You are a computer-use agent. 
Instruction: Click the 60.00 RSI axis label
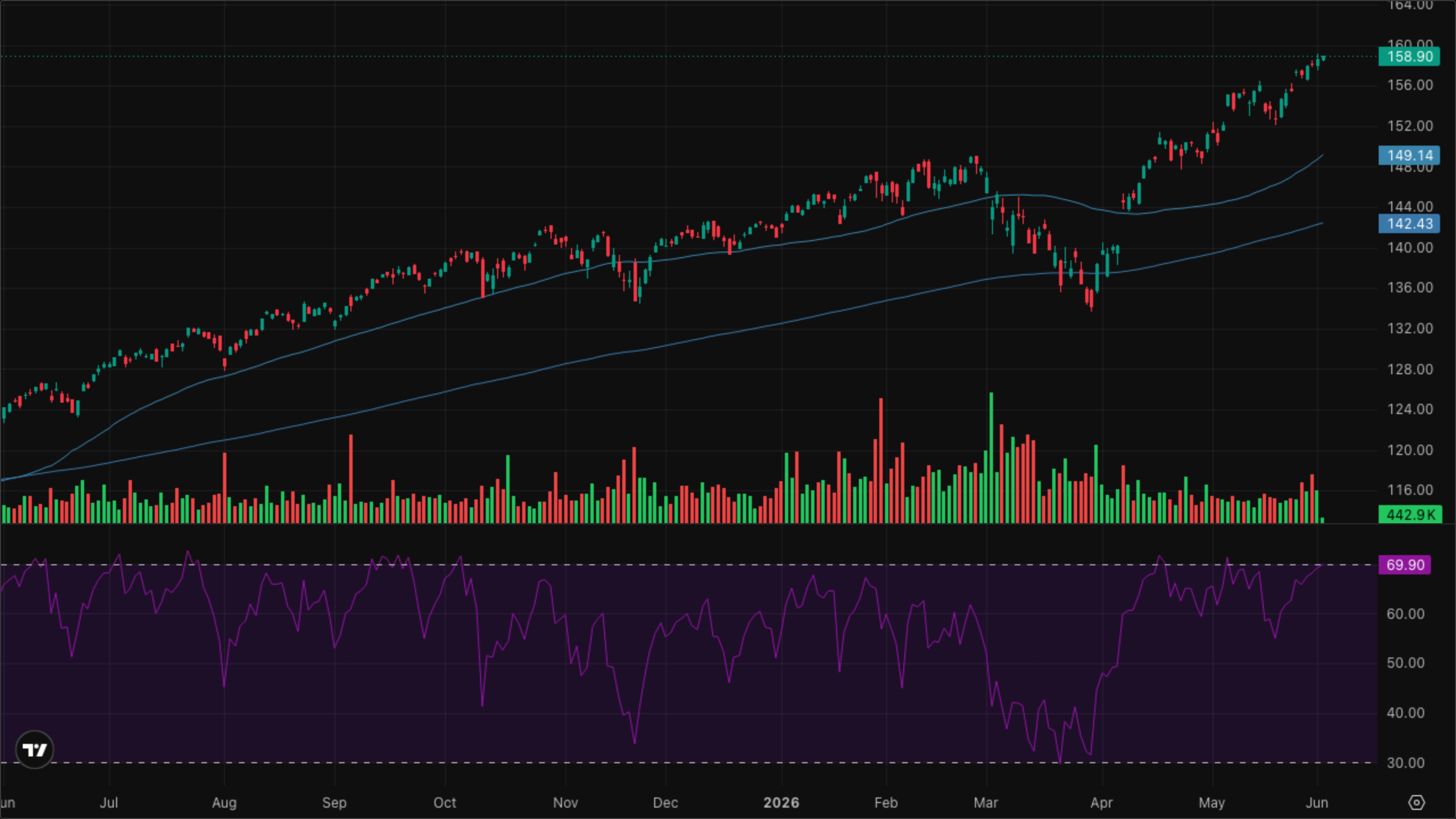[1405, 614]
